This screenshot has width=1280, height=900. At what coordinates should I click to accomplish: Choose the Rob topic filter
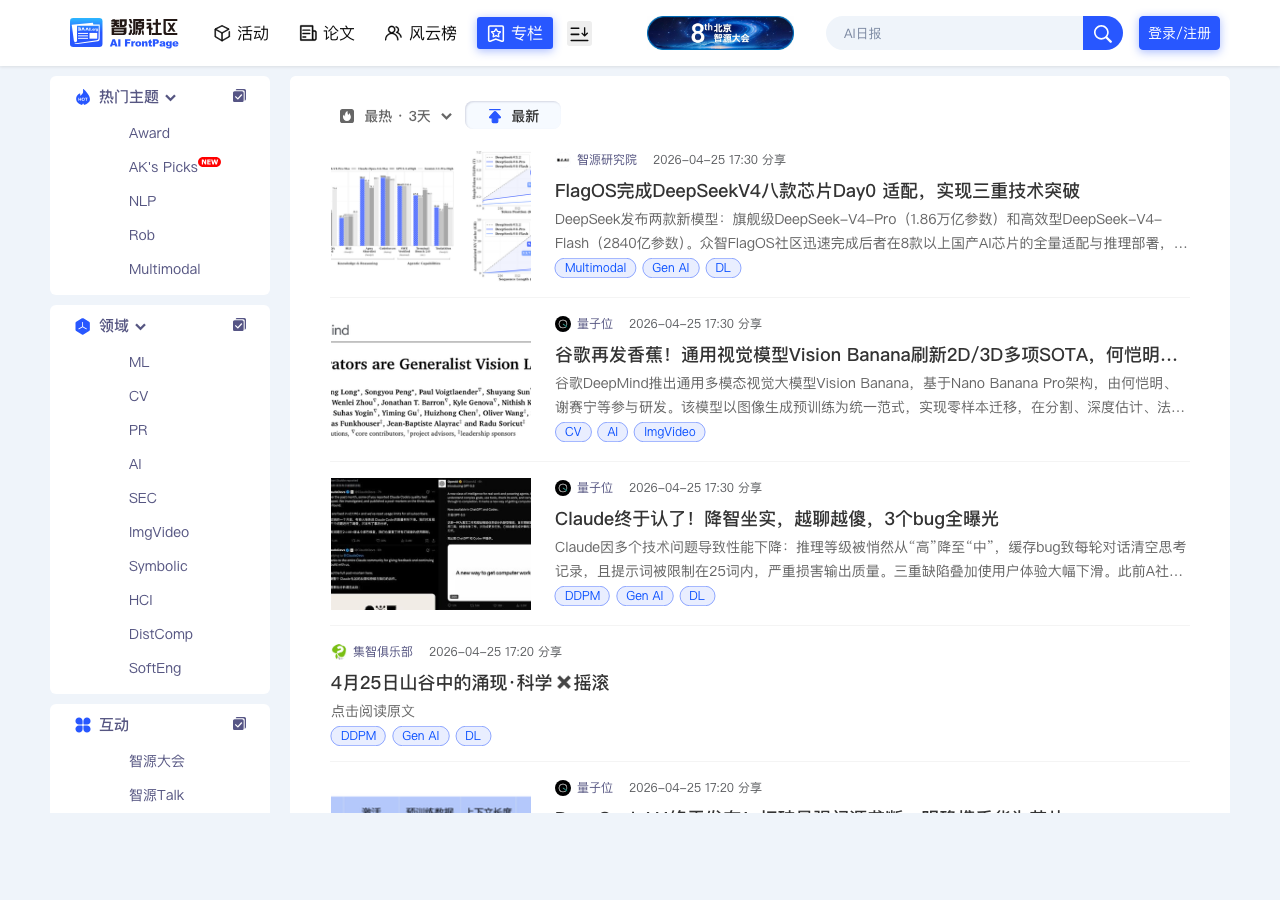pos(141,235)
